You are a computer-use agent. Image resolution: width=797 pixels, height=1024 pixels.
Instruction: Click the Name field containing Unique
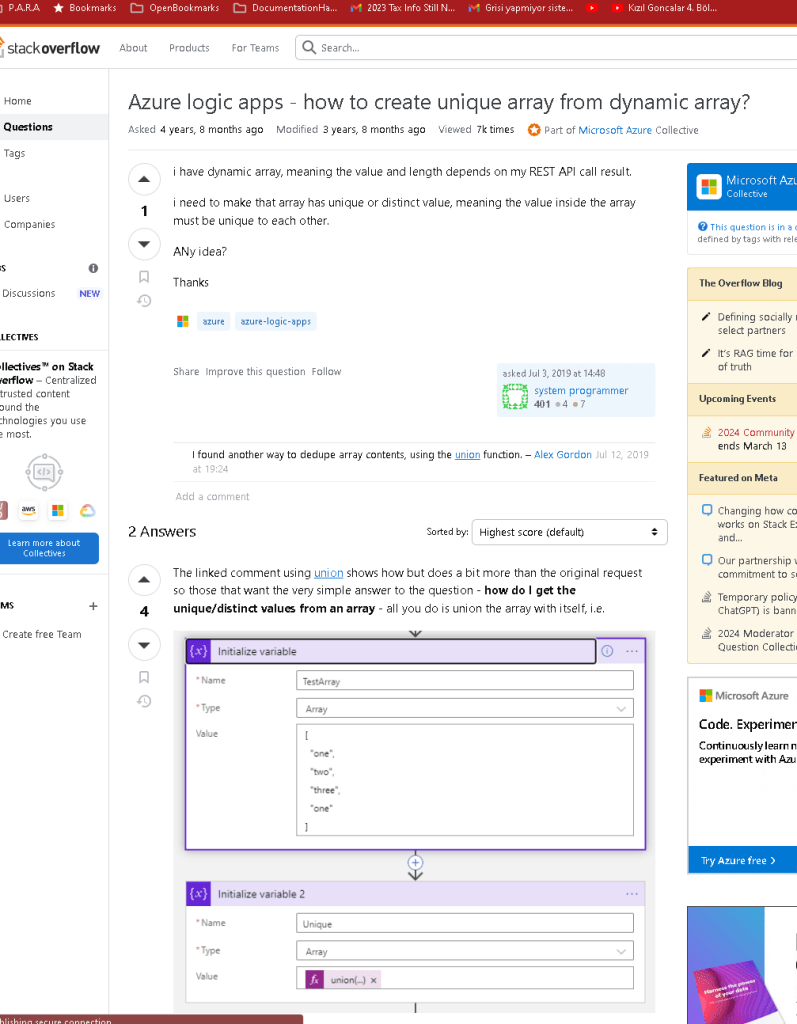[x=464, y=923]
